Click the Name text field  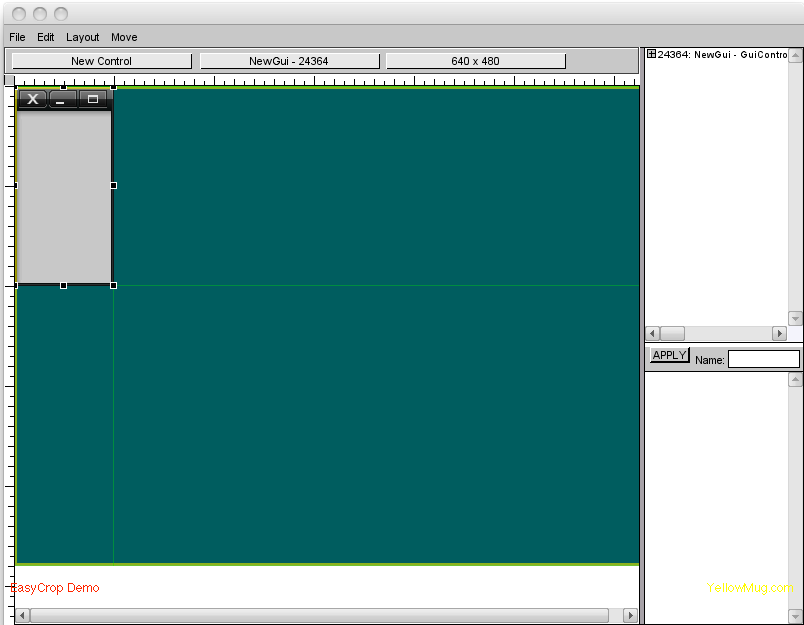(763, 359)
